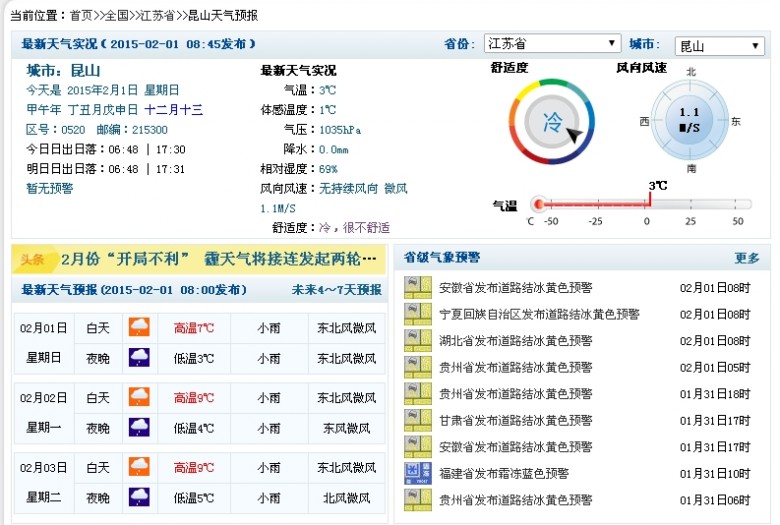
Task: Click the 湖北省 road icing warning icon
Action: click(417, 340)
